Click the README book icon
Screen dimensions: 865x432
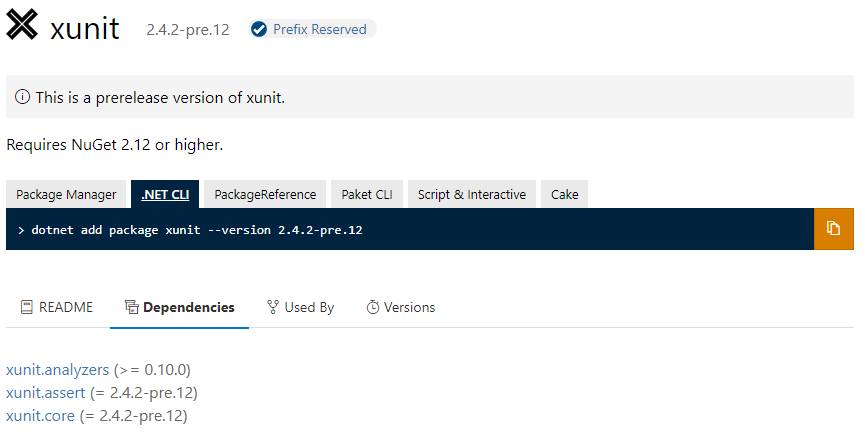pyautogui.click(x=26, y=307)
